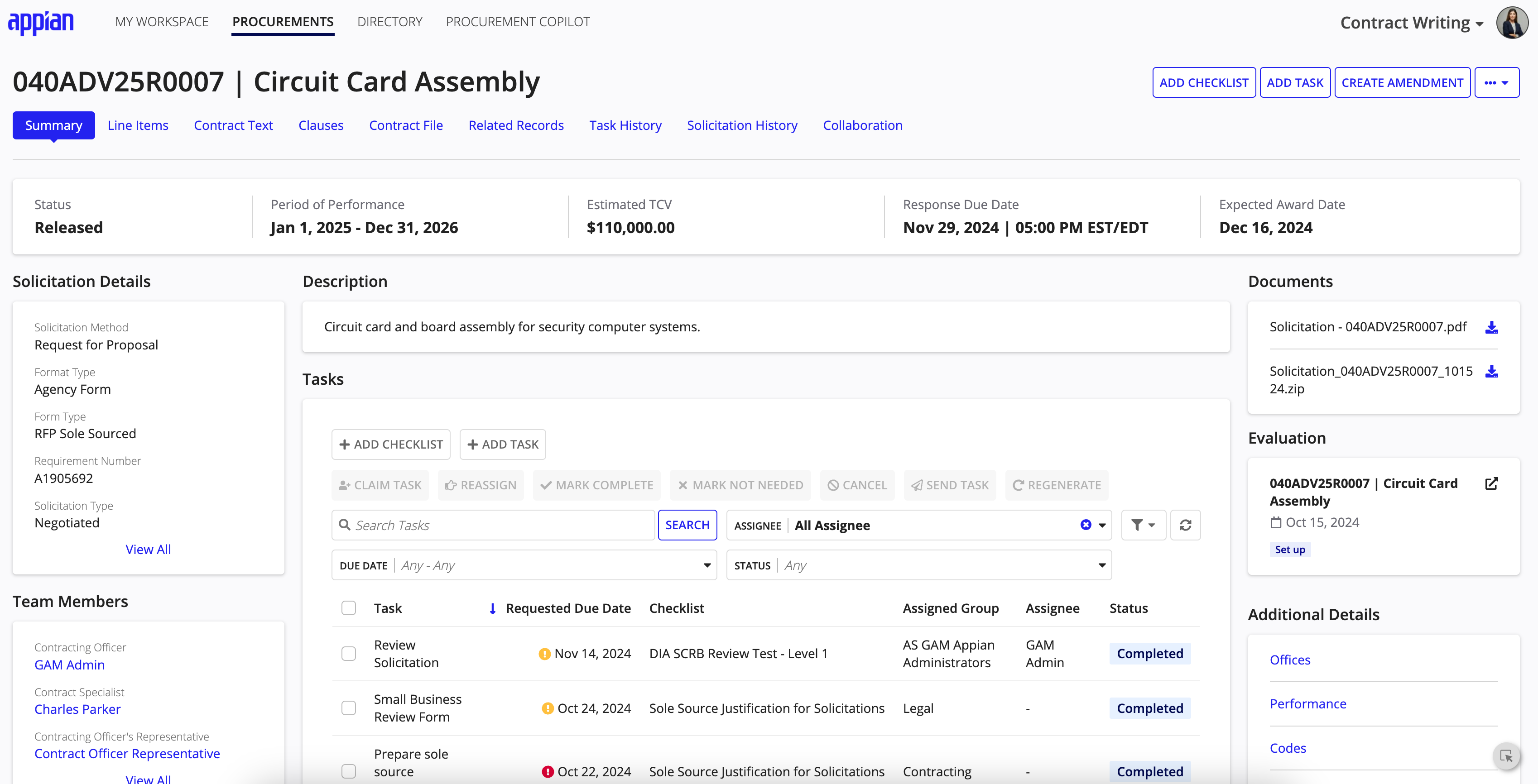Click the Reassign button
The height and width of the screenshot is (784, 1538).
(x=481, y=485)
